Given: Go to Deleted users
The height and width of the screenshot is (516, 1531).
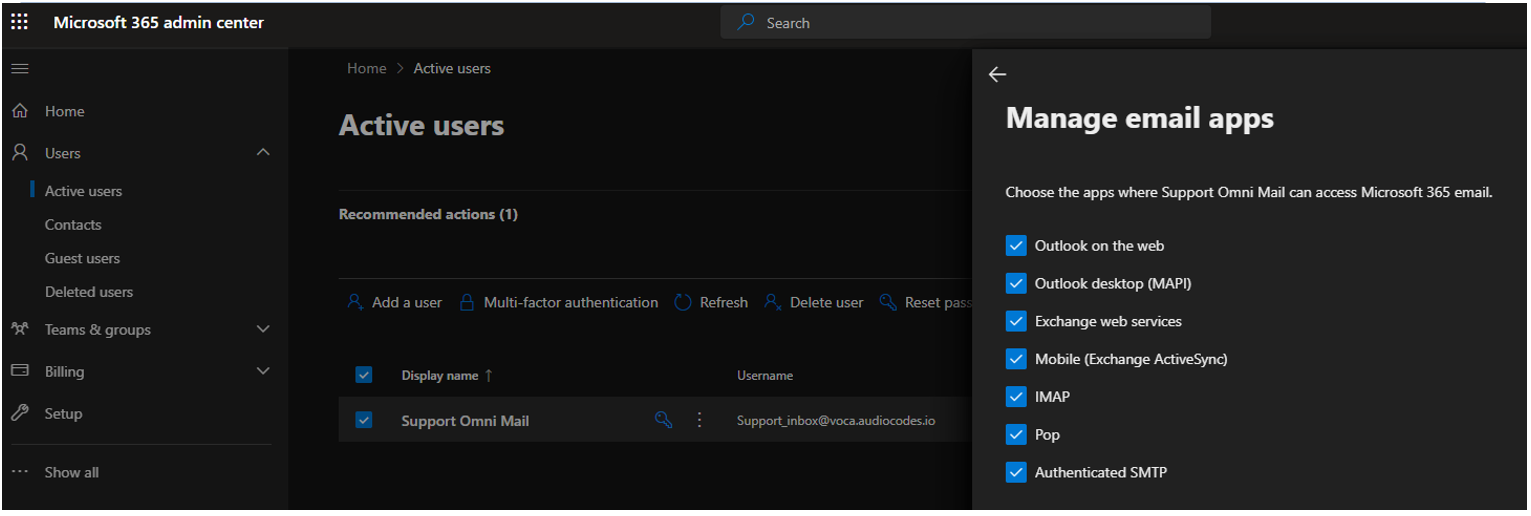Looking at the screenshot, I should 88,292.
